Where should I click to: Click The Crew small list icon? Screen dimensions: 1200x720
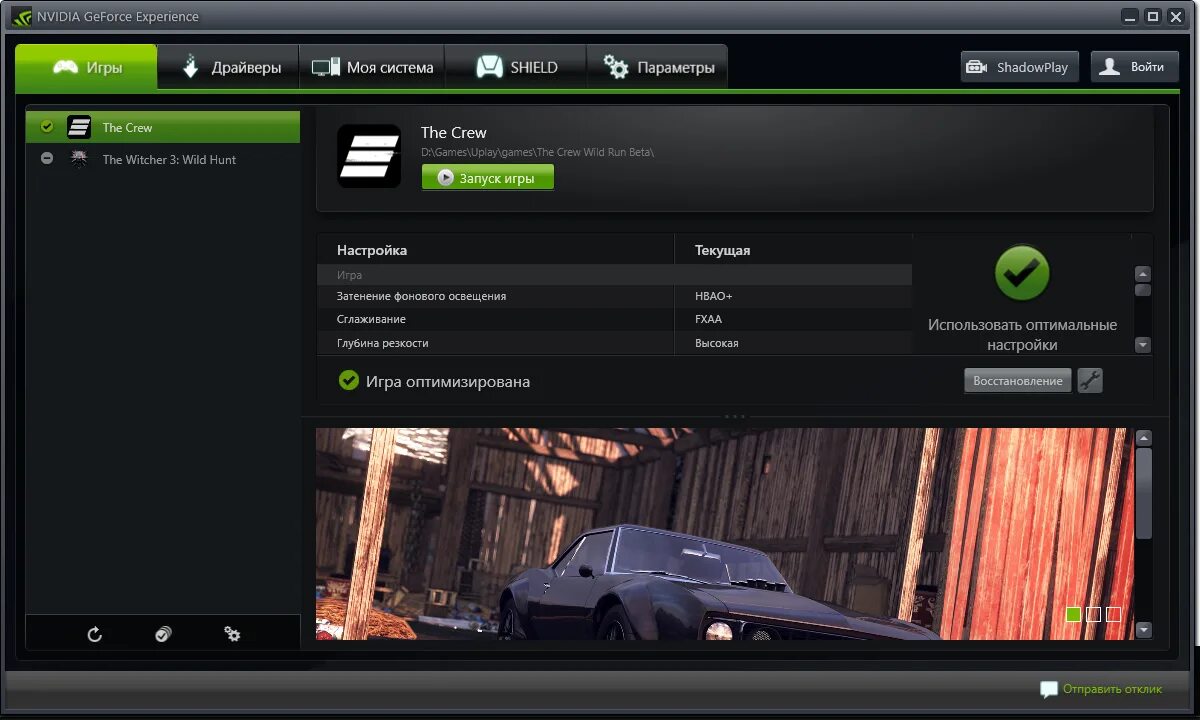[79, 127]
